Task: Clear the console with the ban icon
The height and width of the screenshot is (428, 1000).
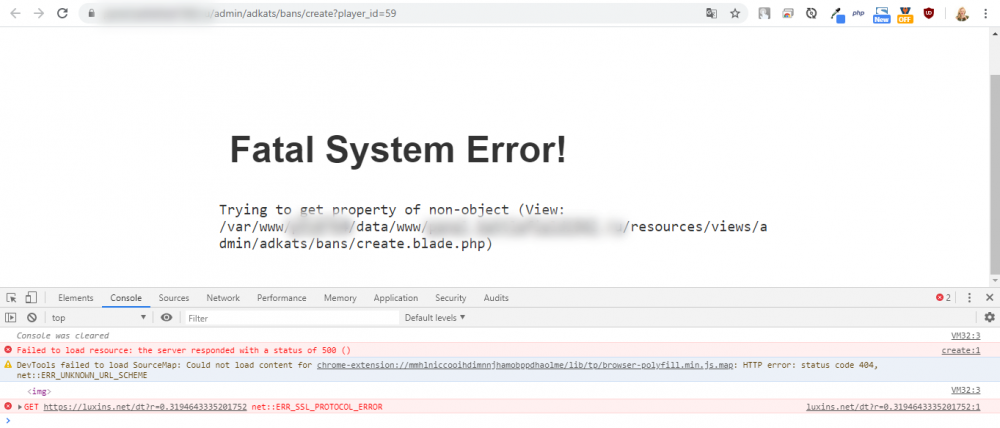Action: (x=31, y=317)
